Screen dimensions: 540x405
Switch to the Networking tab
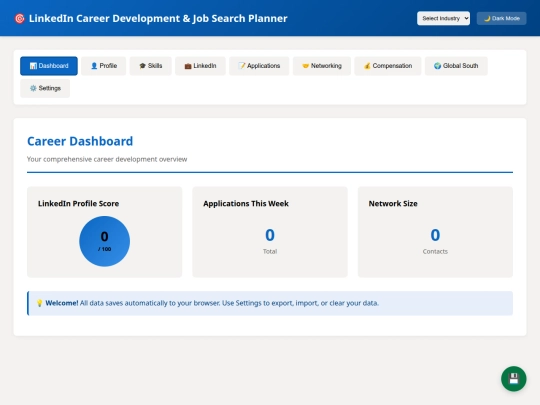[x=322, y=66]
